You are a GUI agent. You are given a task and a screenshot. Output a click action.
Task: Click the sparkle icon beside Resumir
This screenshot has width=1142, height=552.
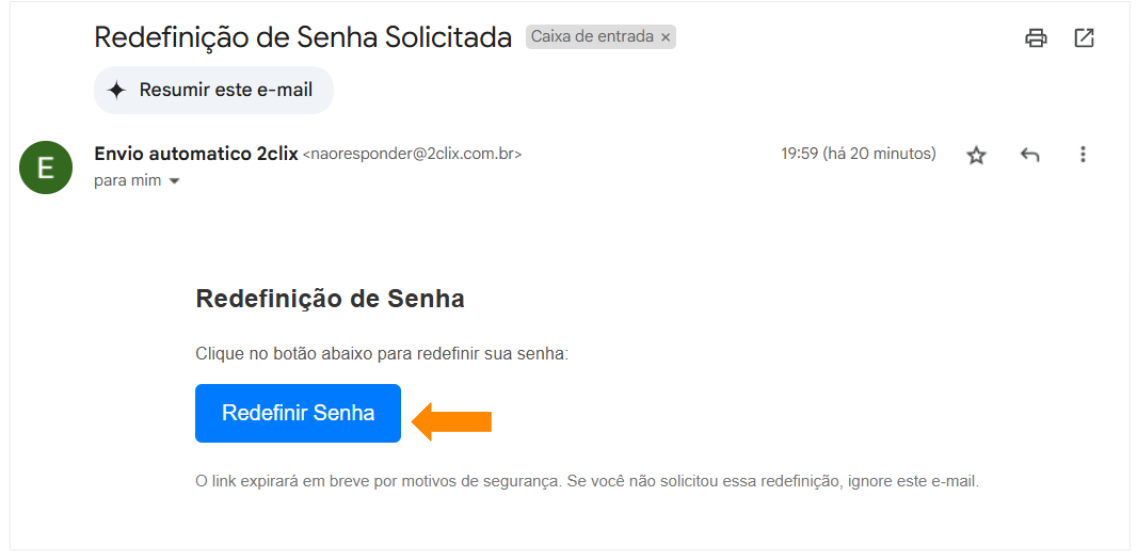point(117,90)
